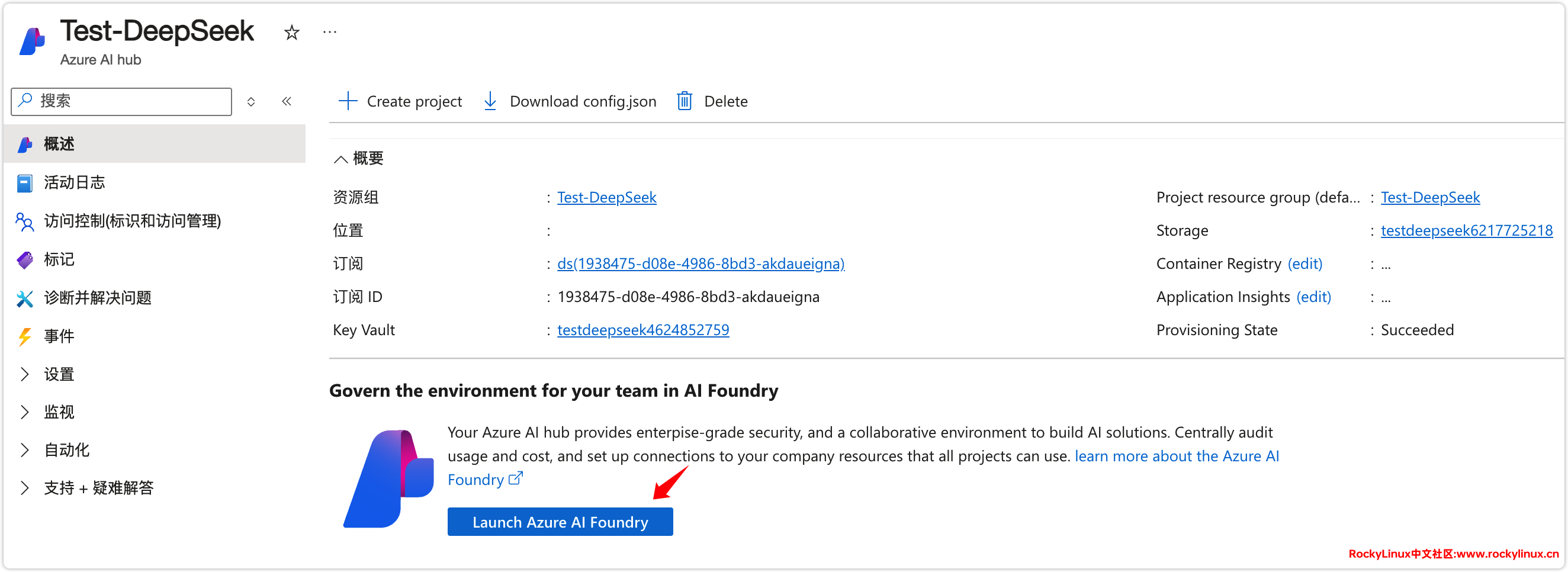This screenshot has width=1568, height=572.
Task: Select the 事件 events menu item
Action: pos(59,336)
